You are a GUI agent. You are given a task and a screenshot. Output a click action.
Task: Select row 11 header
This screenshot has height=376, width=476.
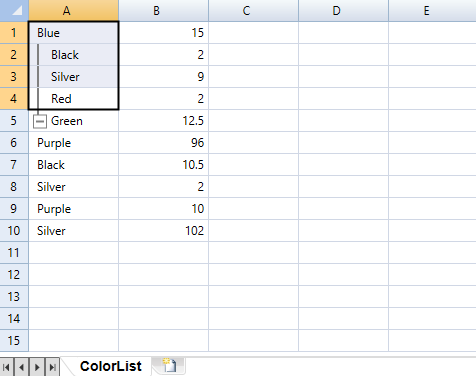click(14, 253)
